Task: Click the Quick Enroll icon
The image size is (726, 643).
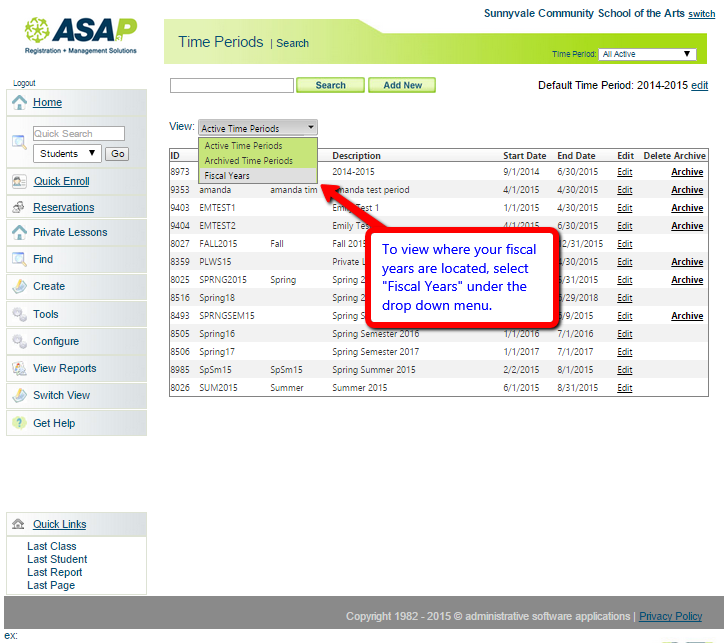Action: pyautogui.click(x=19, y=181)
